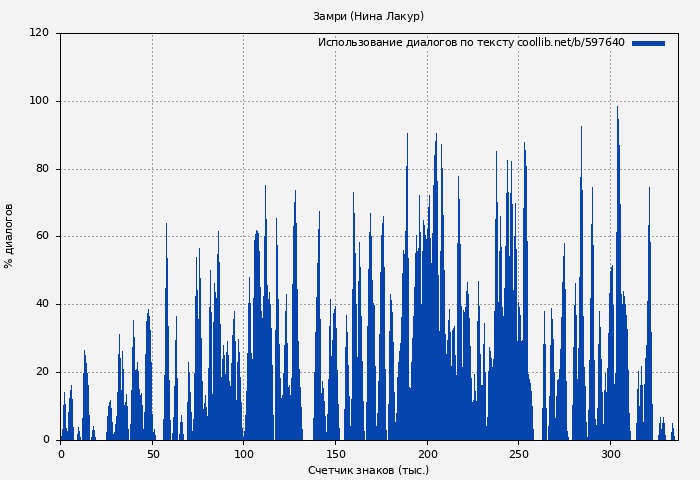
Task: Click the x-axis tick label 100
Action: tap(244, 454)
